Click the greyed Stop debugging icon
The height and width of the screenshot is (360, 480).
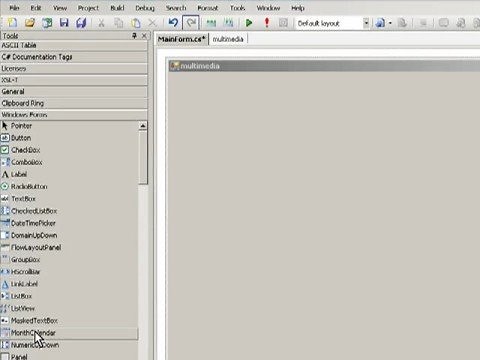point(283,23)
